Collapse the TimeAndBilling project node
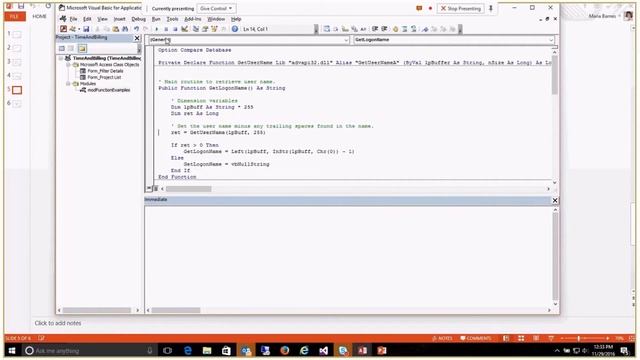The width and height of the screenshot is (640, 360). pos(61,58)
